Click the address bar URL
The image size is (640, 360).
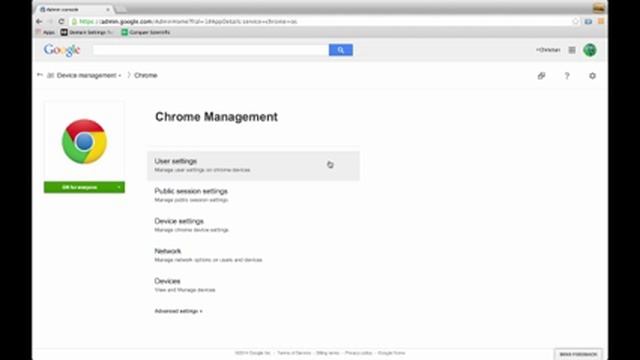click(188, 21)
